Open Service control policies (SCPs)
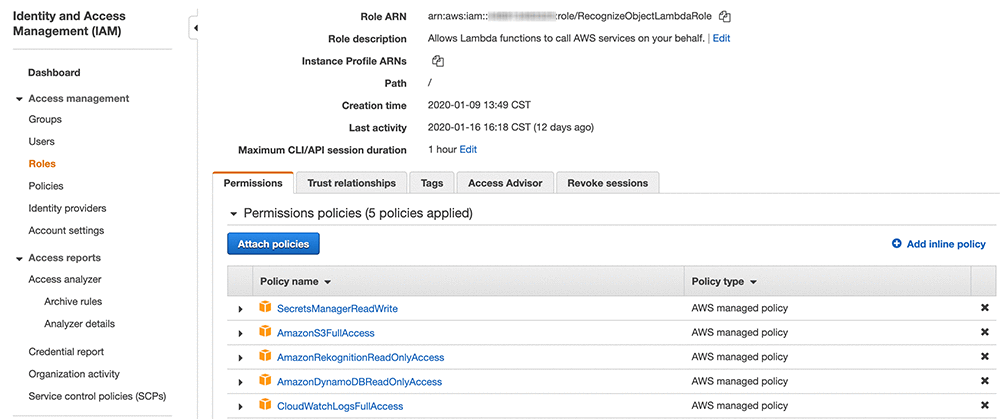Image resolution: width=1000 pixels, height=419 pixels. (98, 397)
